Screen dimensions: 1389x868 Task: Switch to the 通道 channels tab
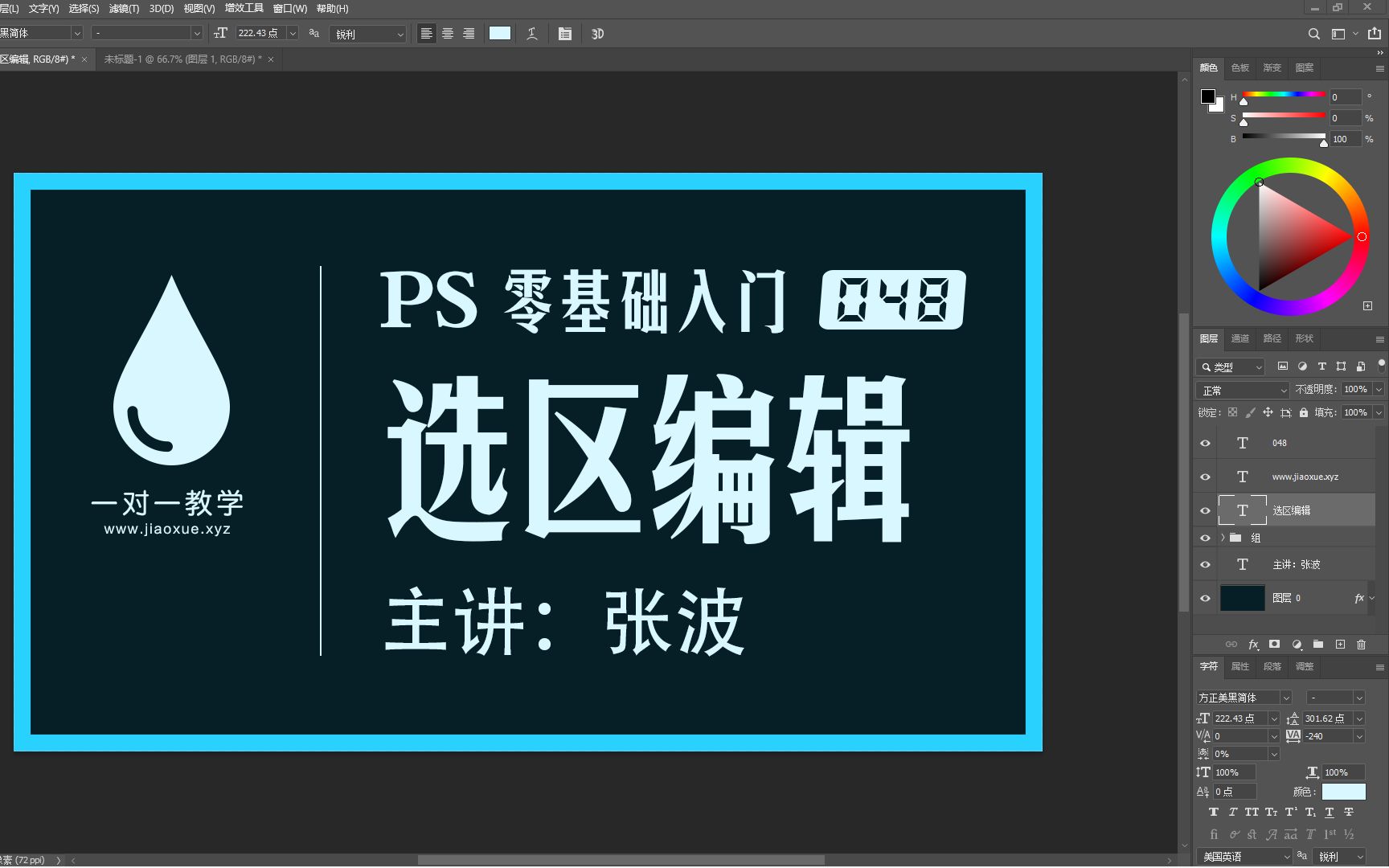[x=1240, y=338]
